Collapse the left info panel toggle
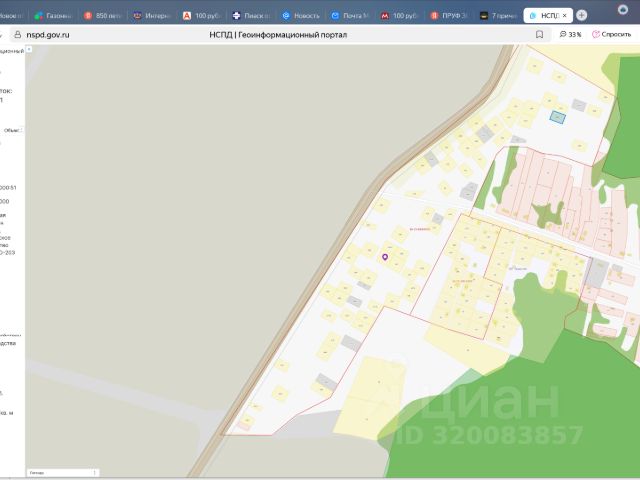Screen dimensions: 640x480 pos(29,49)
